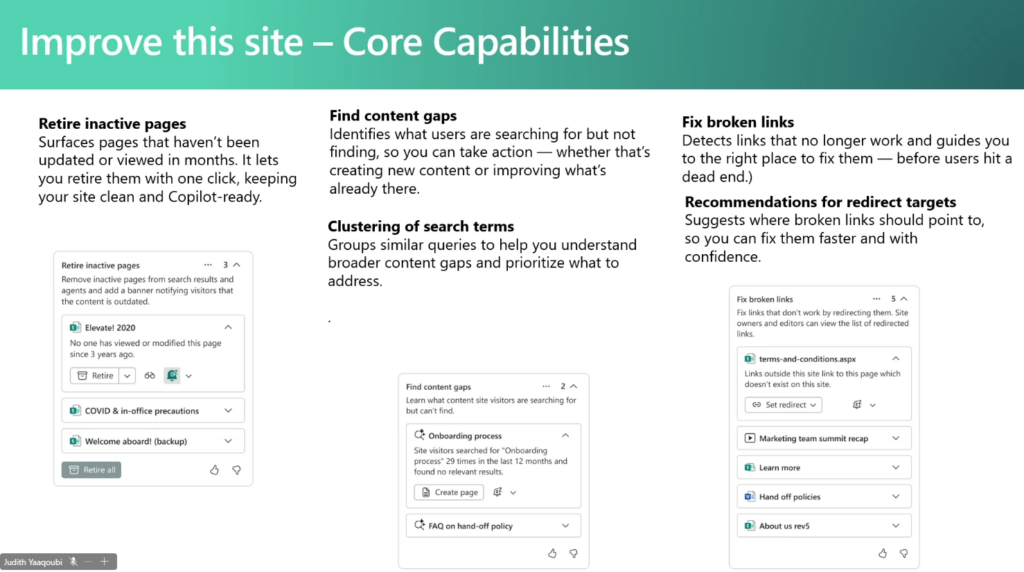Expand the Welcome aboard! (backup) item
This screenshot has width=1024, height=572.
[229, 441]
